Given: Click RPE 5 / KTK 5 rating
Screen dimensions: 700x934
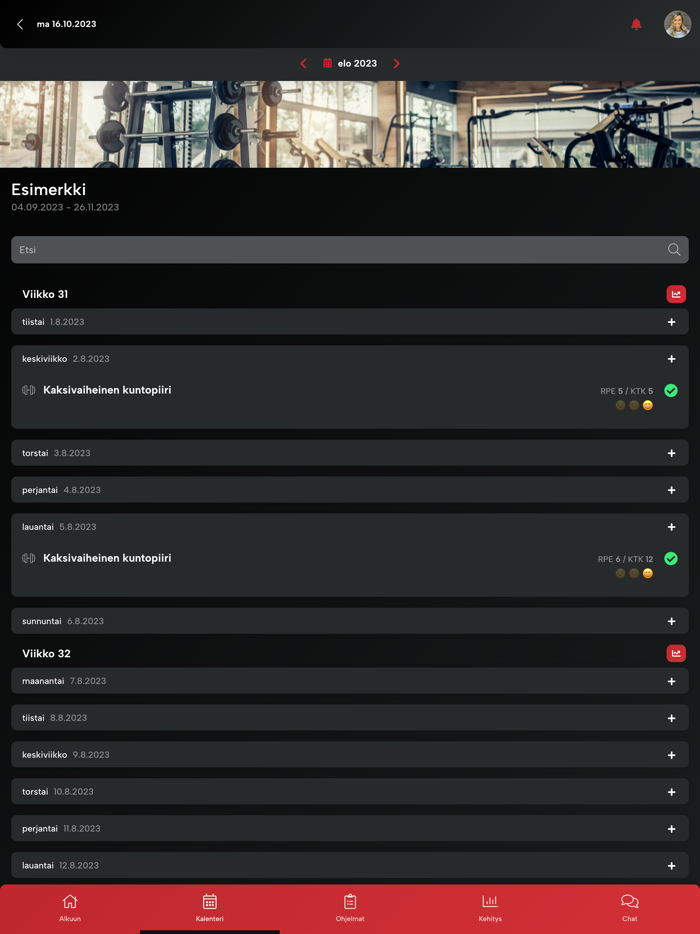Looking at the screenshot, I should 627,391.
